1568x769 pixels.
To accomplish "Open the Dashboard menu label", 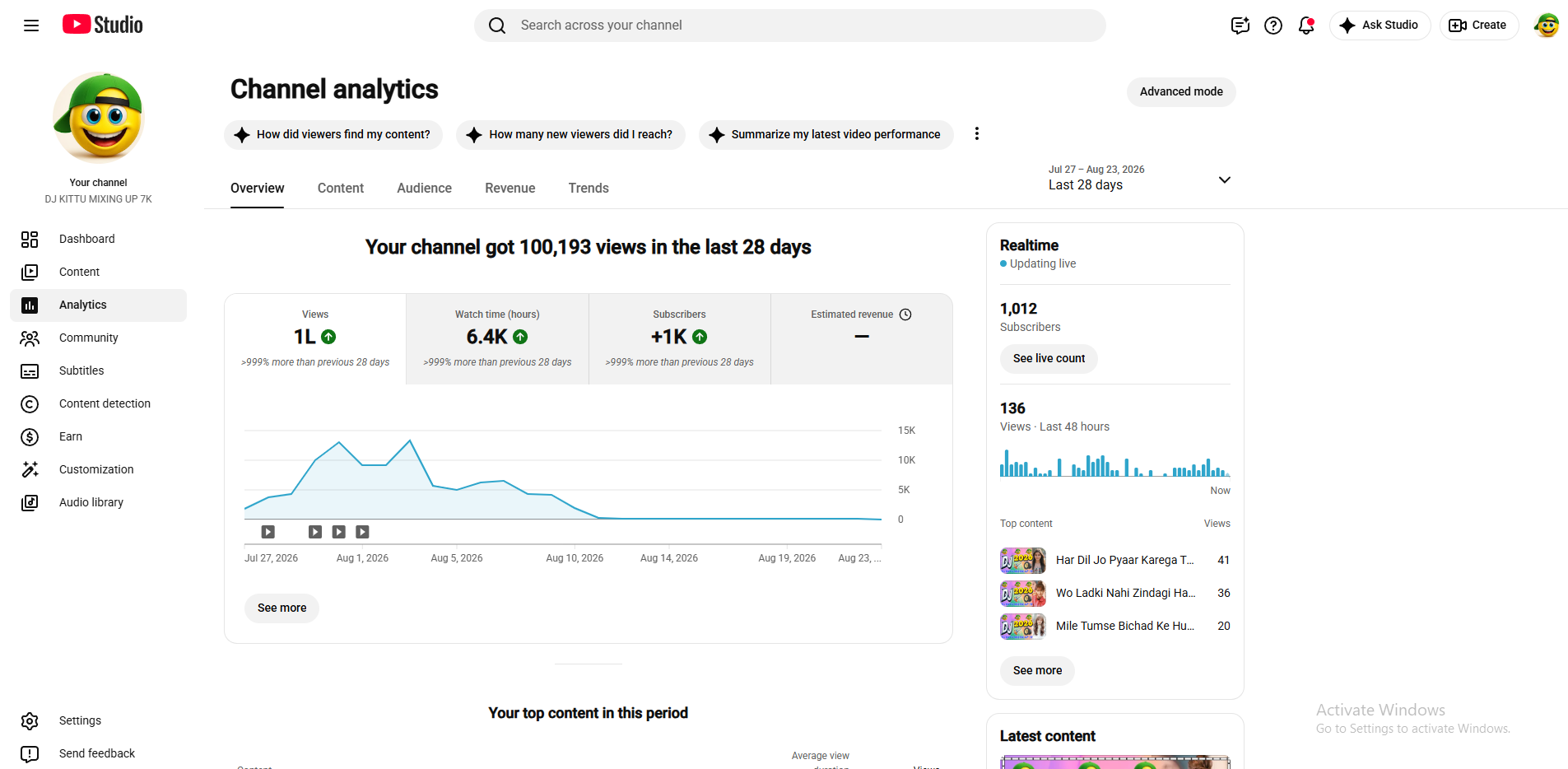I will 87,239.
